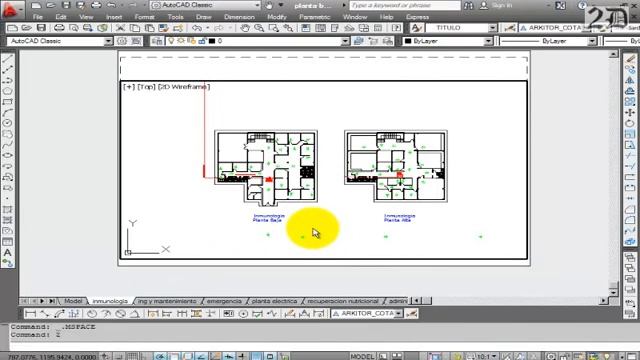The width and height of the screenshot is (640, 360).
Task: Select Zoom Realtime magnifier tool
Action: click(x=259, y=28)
